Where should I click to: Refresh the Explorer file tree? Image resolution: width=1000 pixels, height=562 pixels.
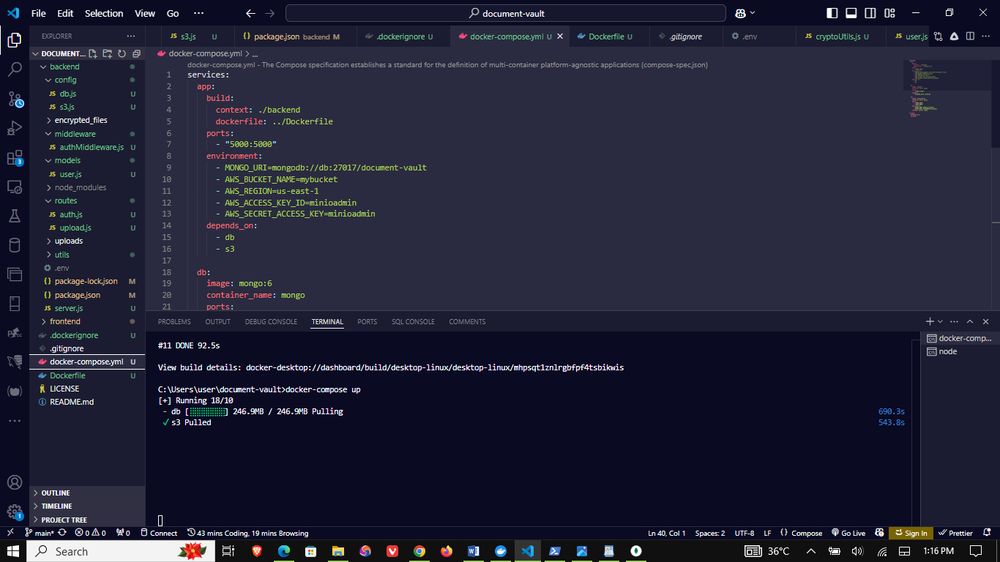(x=122, y=54)
